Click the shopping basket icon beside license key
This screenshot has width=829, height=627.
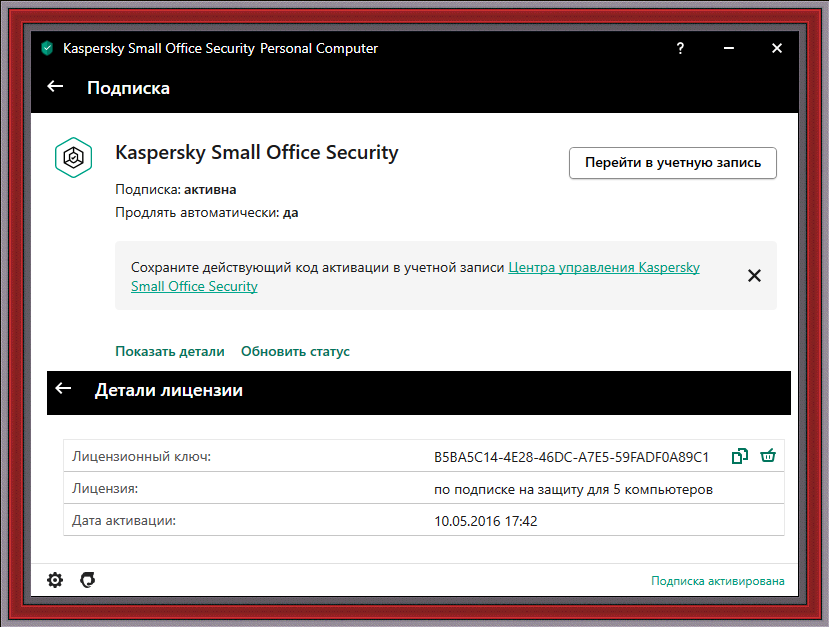[768, 455]
